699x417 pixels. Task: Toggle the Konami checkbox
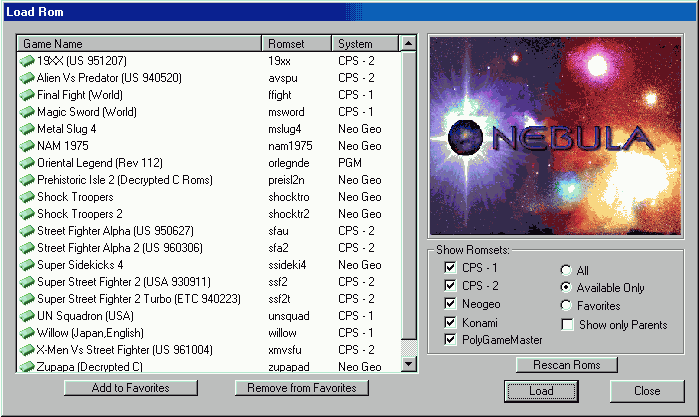[450, 322]
